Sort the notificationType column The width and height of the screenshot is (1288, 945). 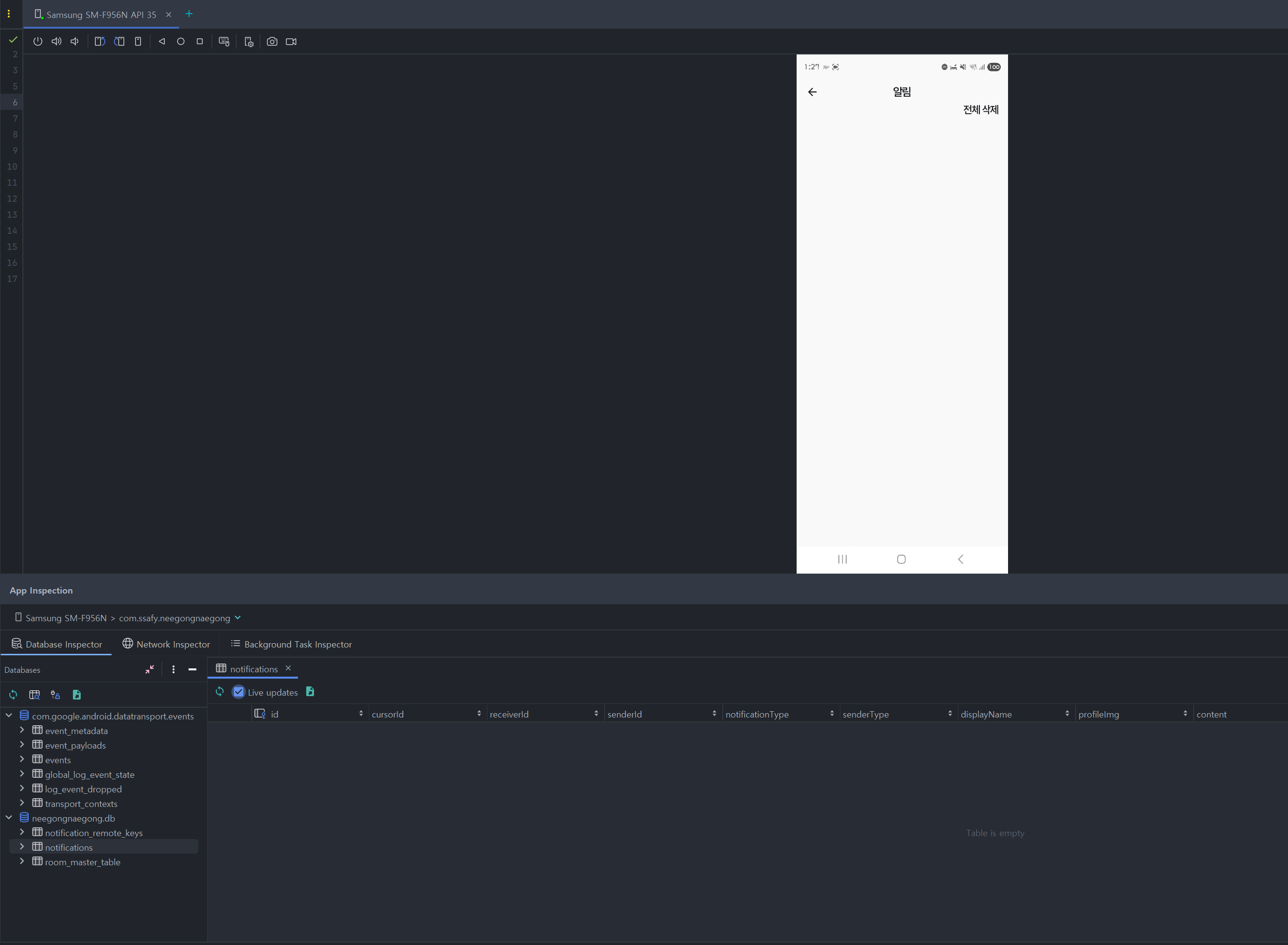pos(833,713)
